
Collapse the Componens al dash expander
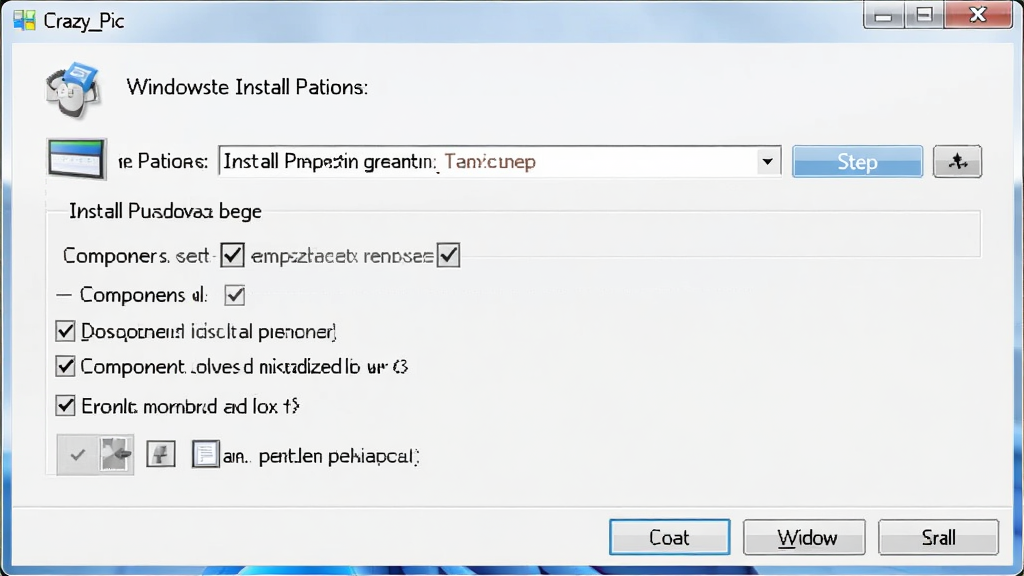(x=63, y=295)
